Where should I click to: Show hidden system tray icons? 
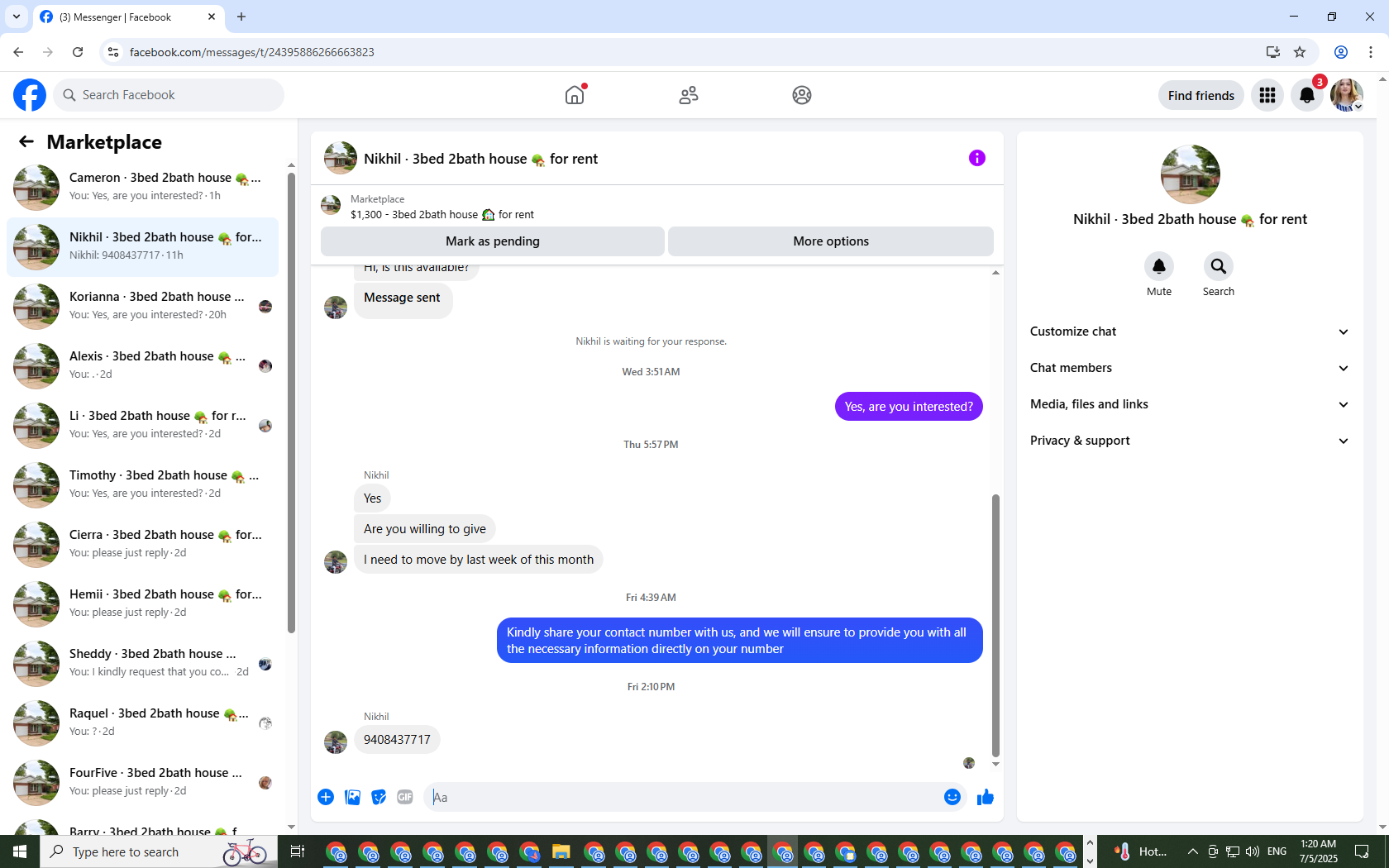[x=1192, y=851]
